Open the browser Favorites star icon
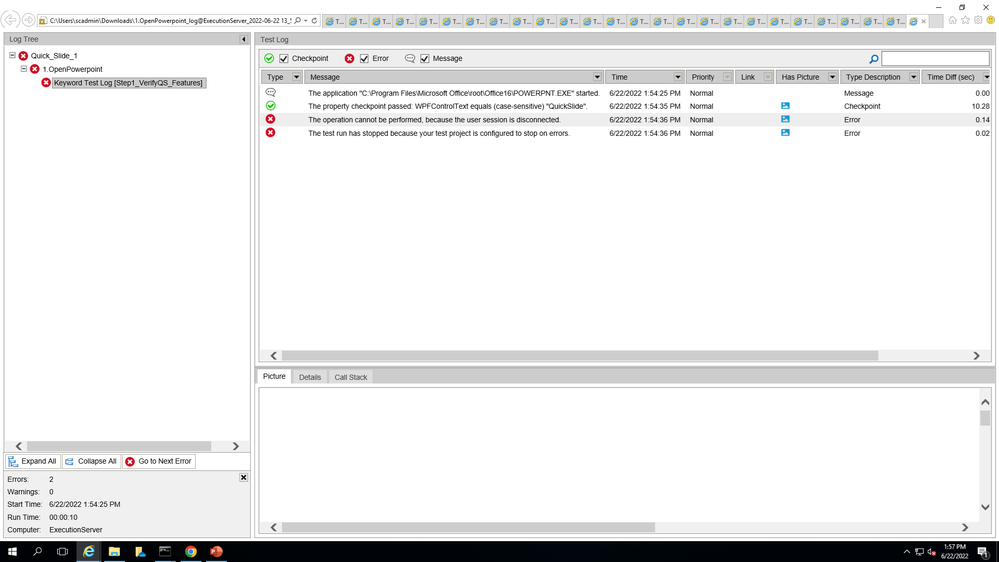This screenshot has width=999, height=562. [x=965, y=20]
